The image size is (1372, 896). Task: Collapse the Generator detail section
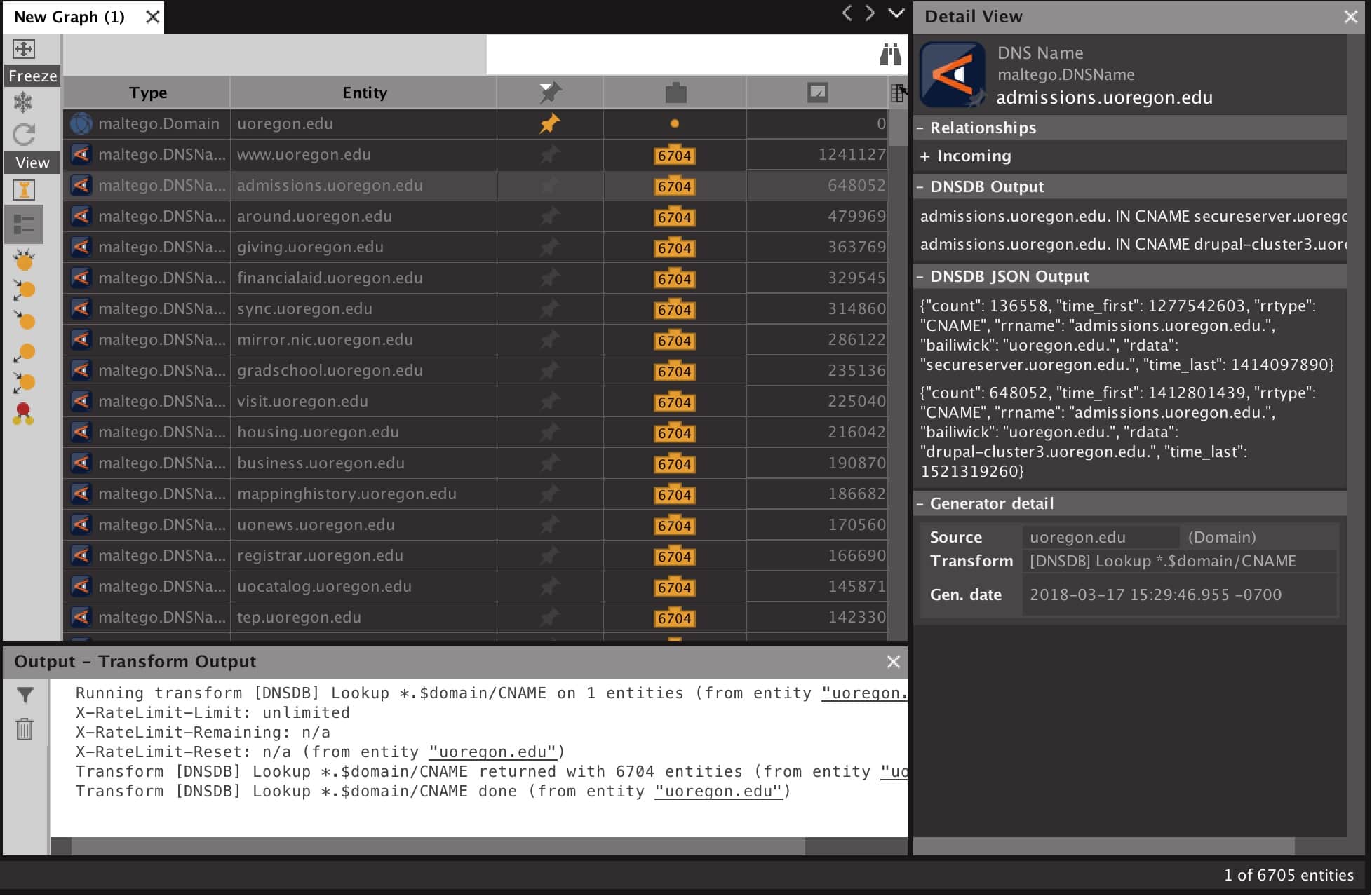920,504
